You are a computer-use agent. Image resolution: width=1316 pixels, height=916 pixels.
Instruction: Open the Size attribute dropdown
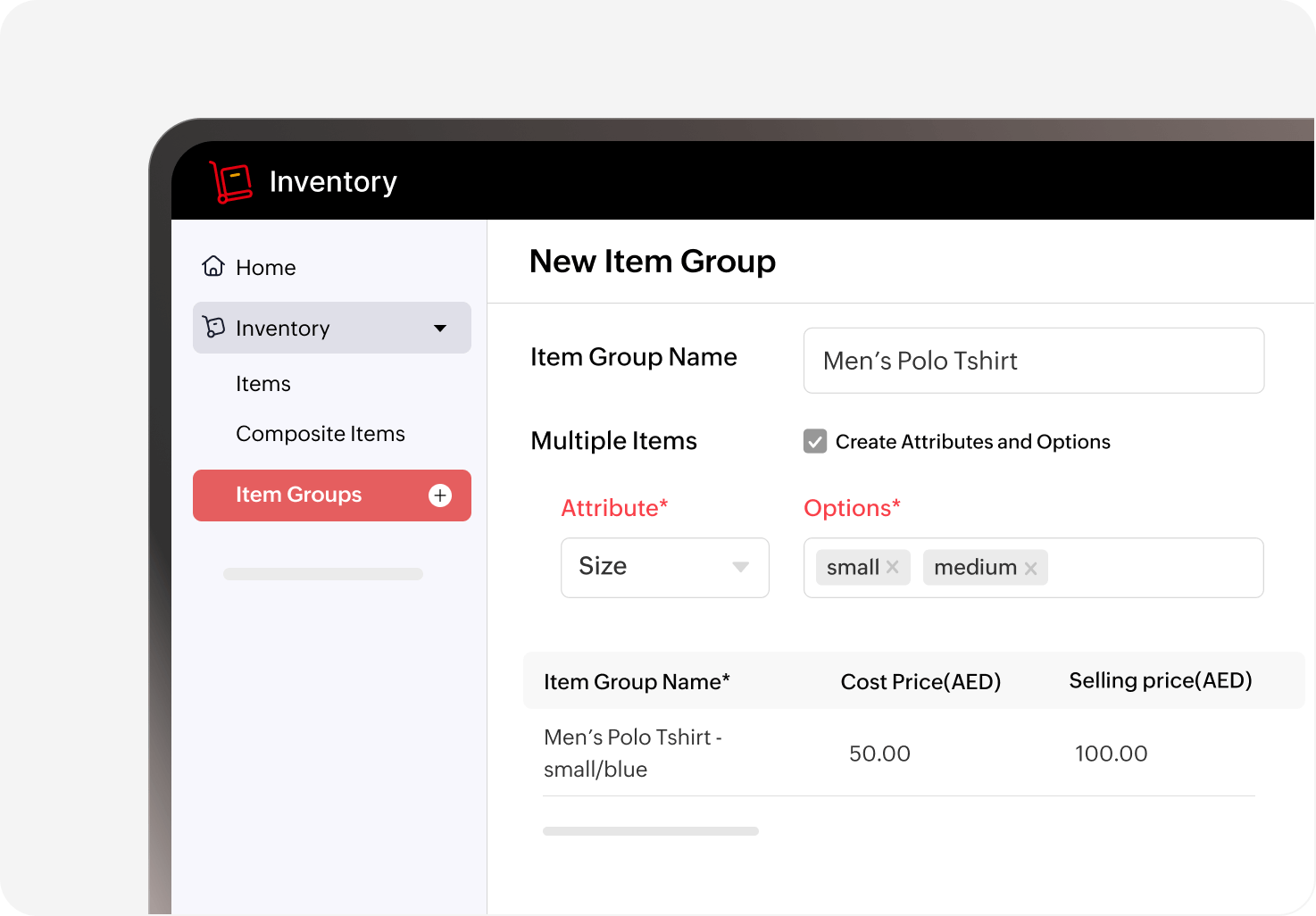[740, 568]
